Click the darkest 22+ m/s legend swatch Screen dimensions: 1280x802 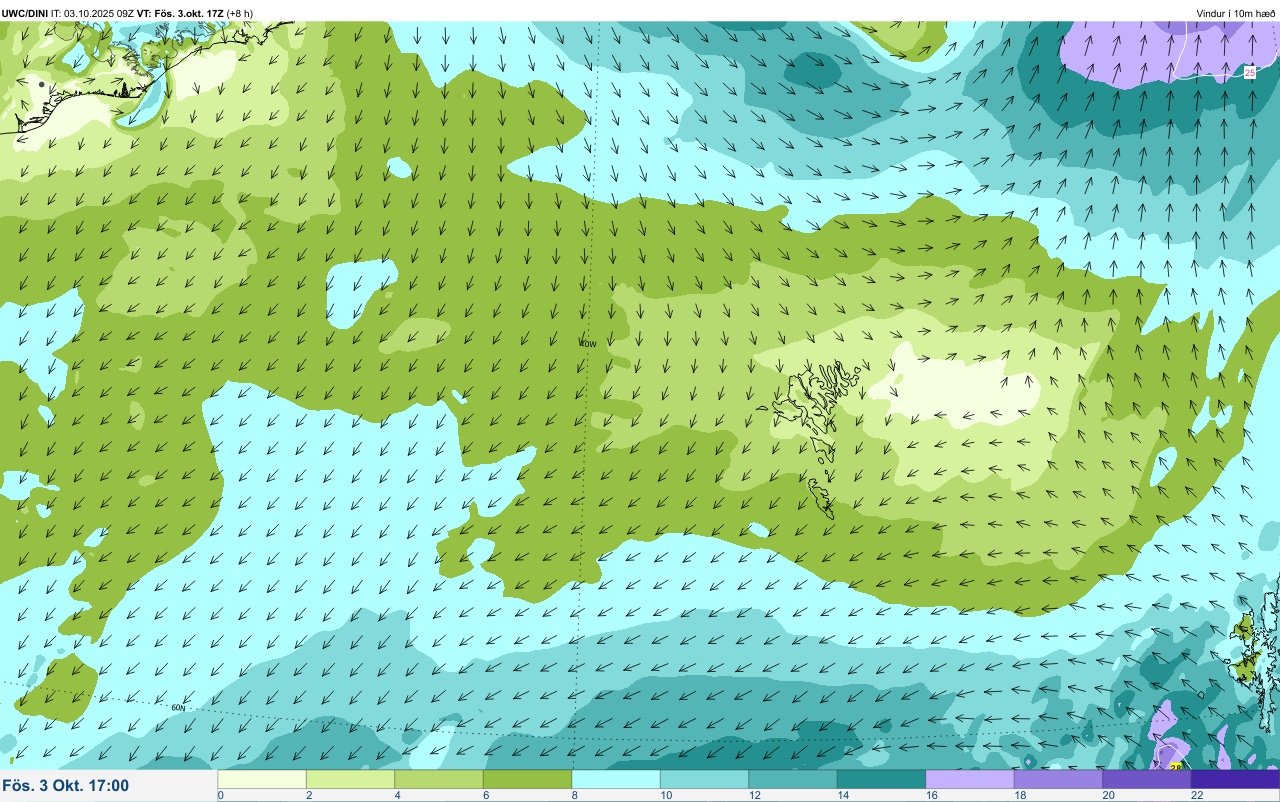pos(1235,779)
